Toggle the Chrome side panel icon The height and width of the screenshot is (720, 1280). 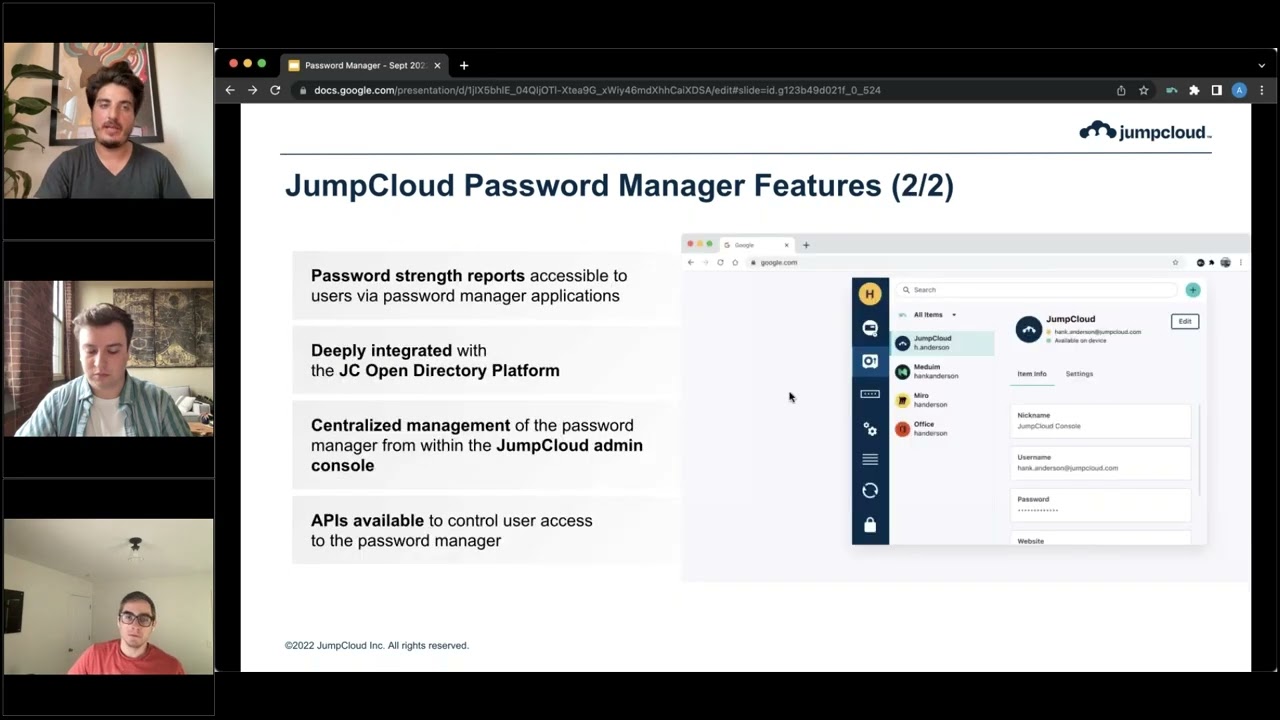pyautogui.click(x=1216, y=90)
